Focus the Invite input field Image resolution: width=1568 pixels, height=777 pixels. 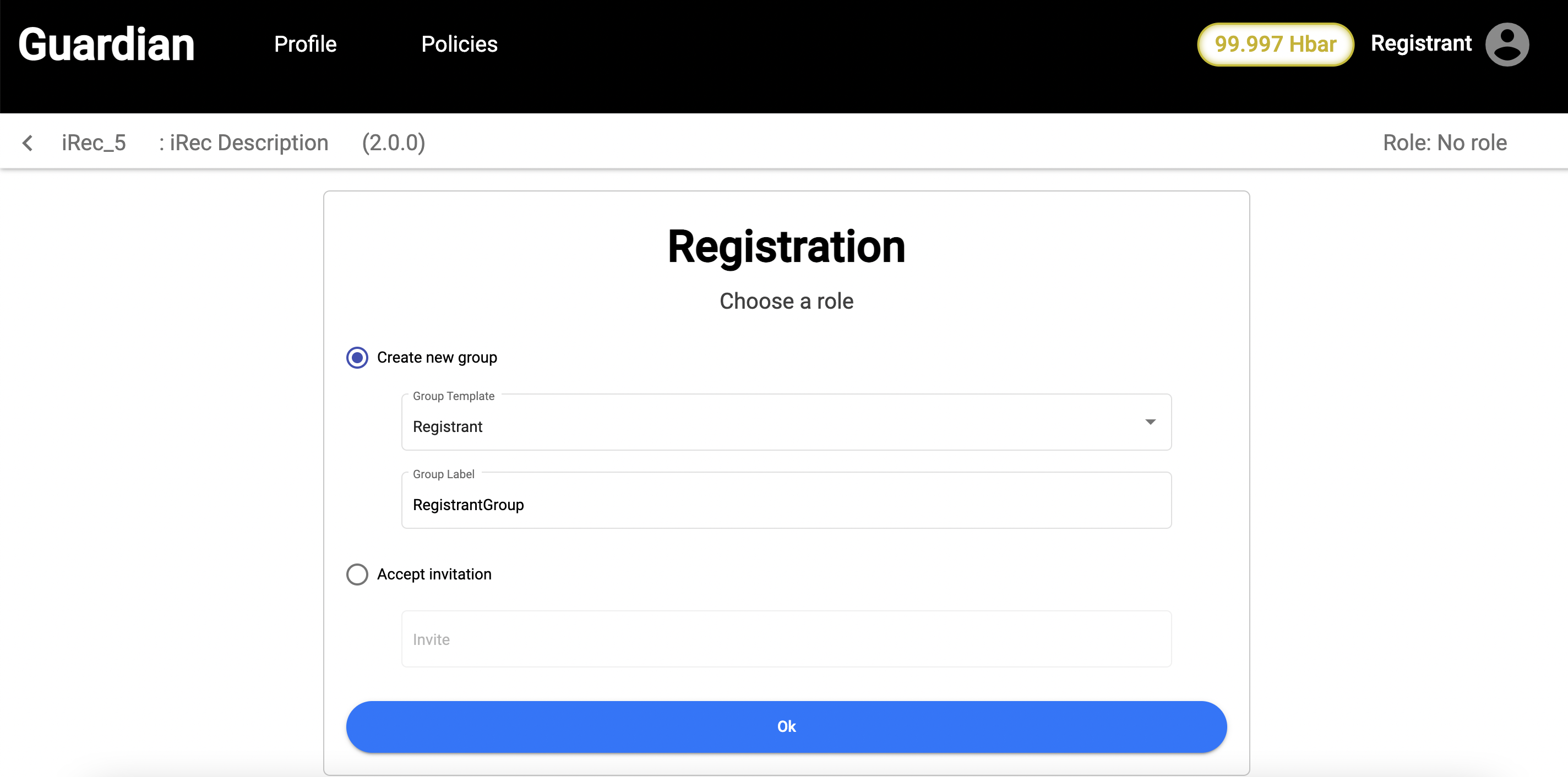point(786,639)
